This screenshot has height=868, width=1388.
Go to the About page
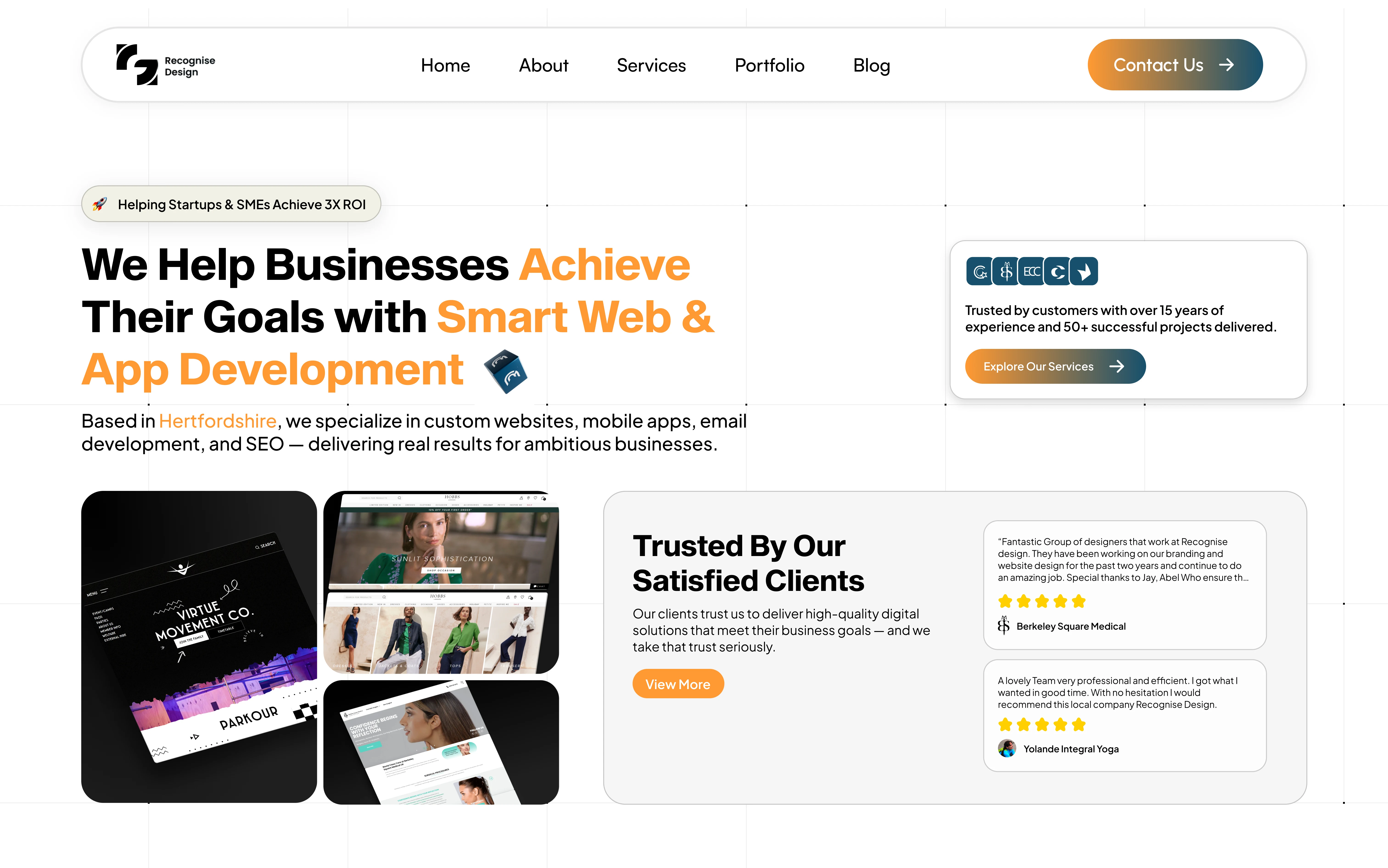543,65
